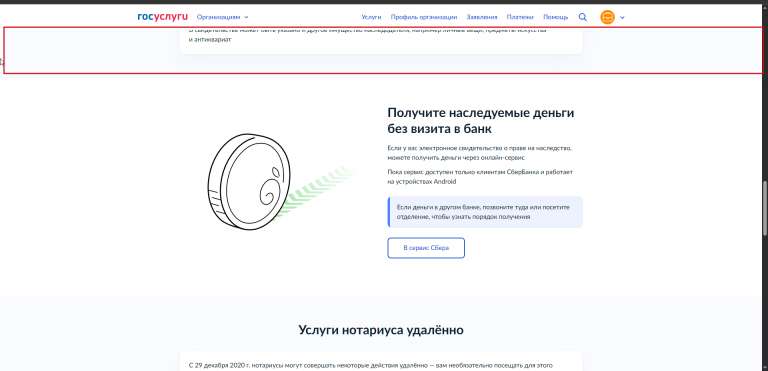Click heading Получите наследуемые деньги без визита
The image size is (768, 371).
(480, 121)
